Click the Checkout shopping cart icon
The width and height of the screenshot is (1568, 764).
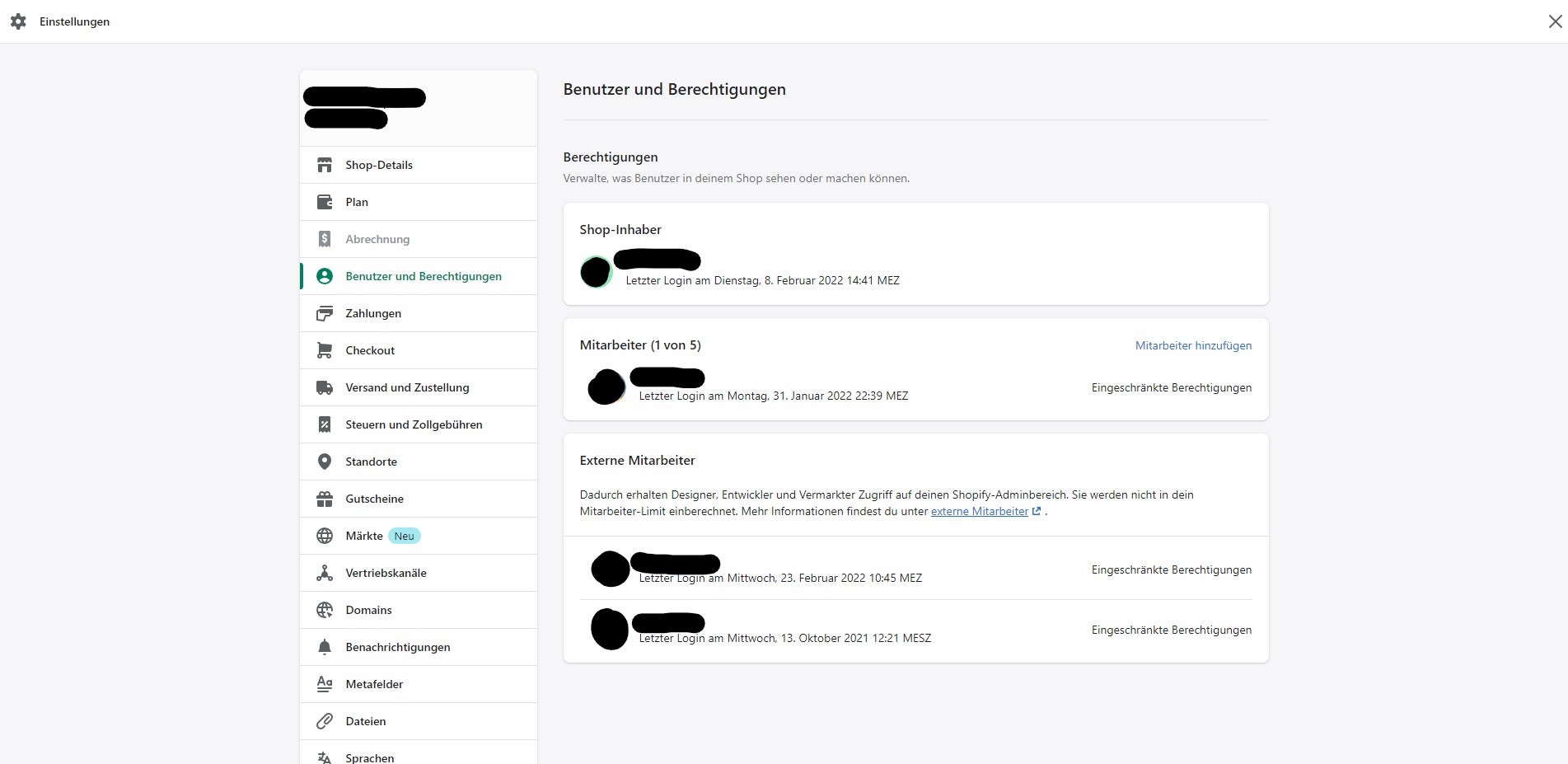(325, 350)
